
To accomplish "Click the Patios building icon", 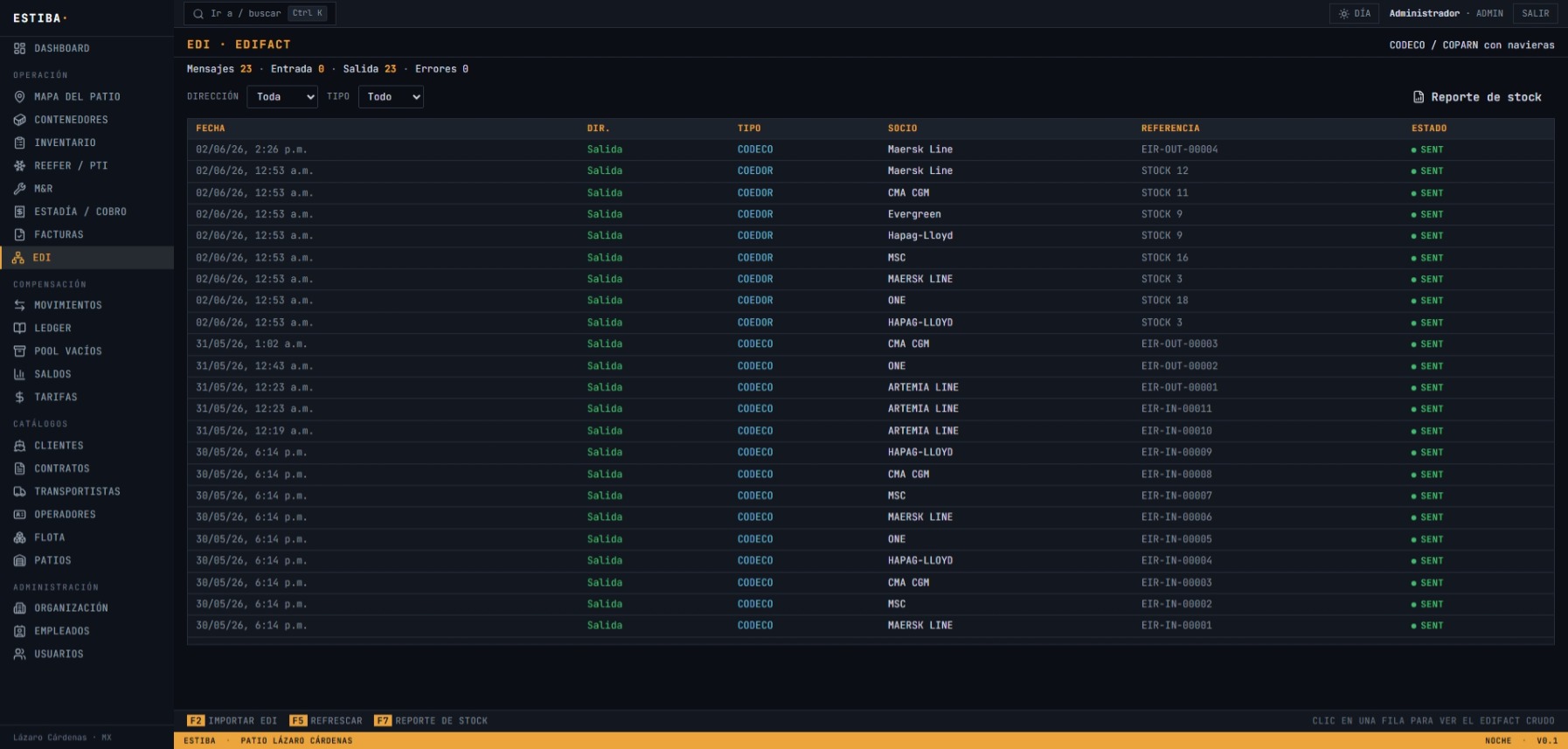I will [x=19, y=560].
